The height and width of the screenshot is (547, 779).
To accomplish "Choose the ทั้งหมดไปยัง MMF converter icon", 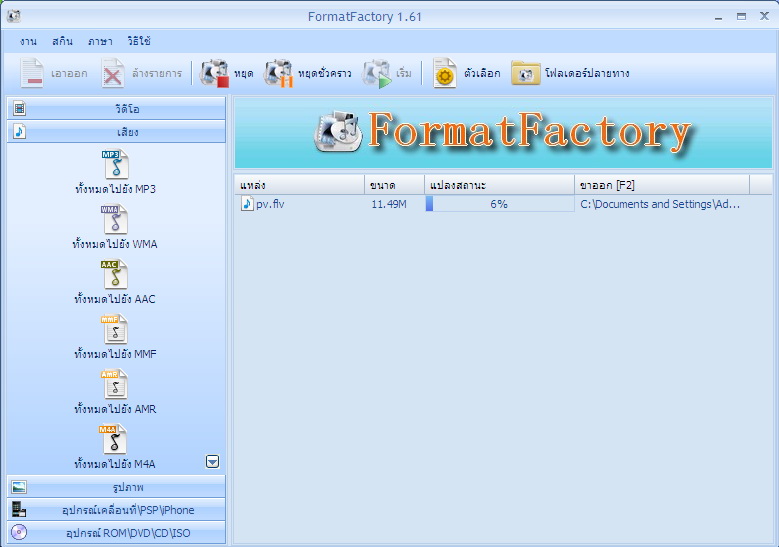I will pyautogui.click(x=116, y=330).
